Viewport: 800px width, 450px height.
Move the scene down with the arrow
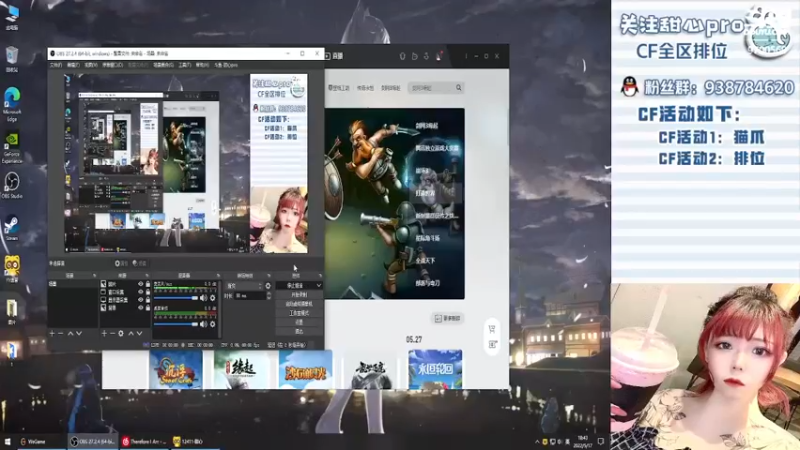pyautogui.click(x=79, y=333)
